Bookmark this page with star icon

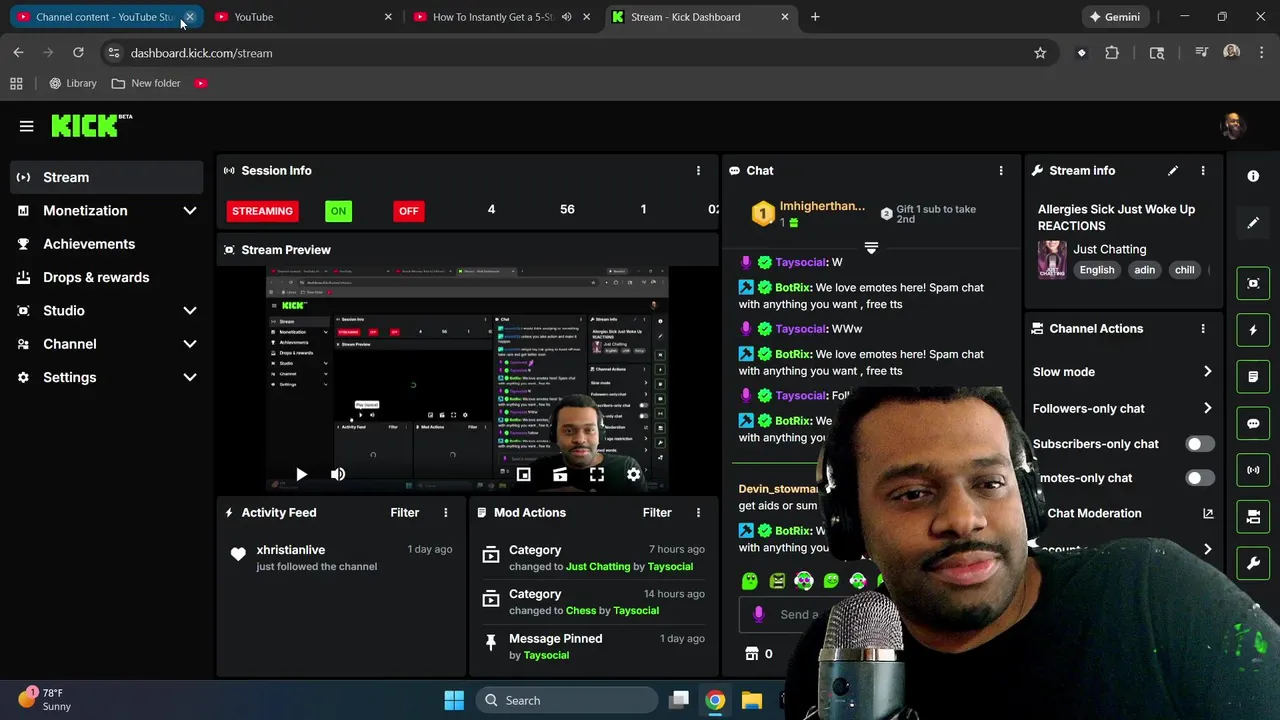point(1040,53)
